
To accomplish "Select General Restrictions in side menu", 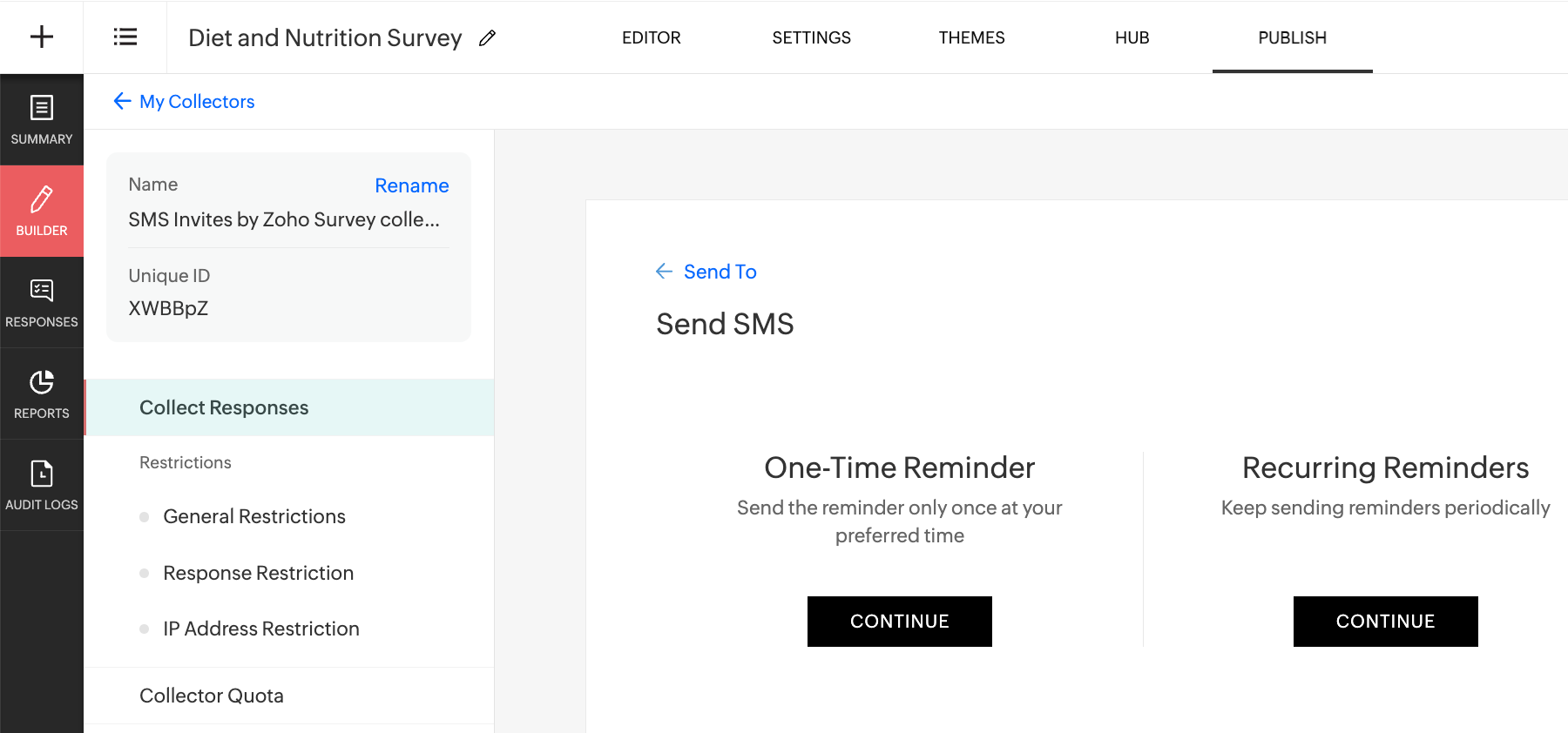I will coord(254,516).
